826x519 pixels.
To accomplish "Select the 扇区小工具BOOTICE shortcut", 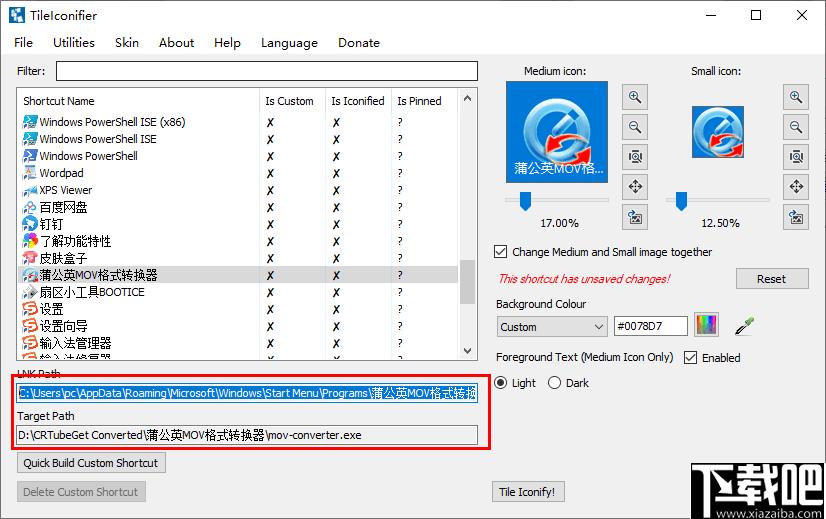I will click(239, 292).
